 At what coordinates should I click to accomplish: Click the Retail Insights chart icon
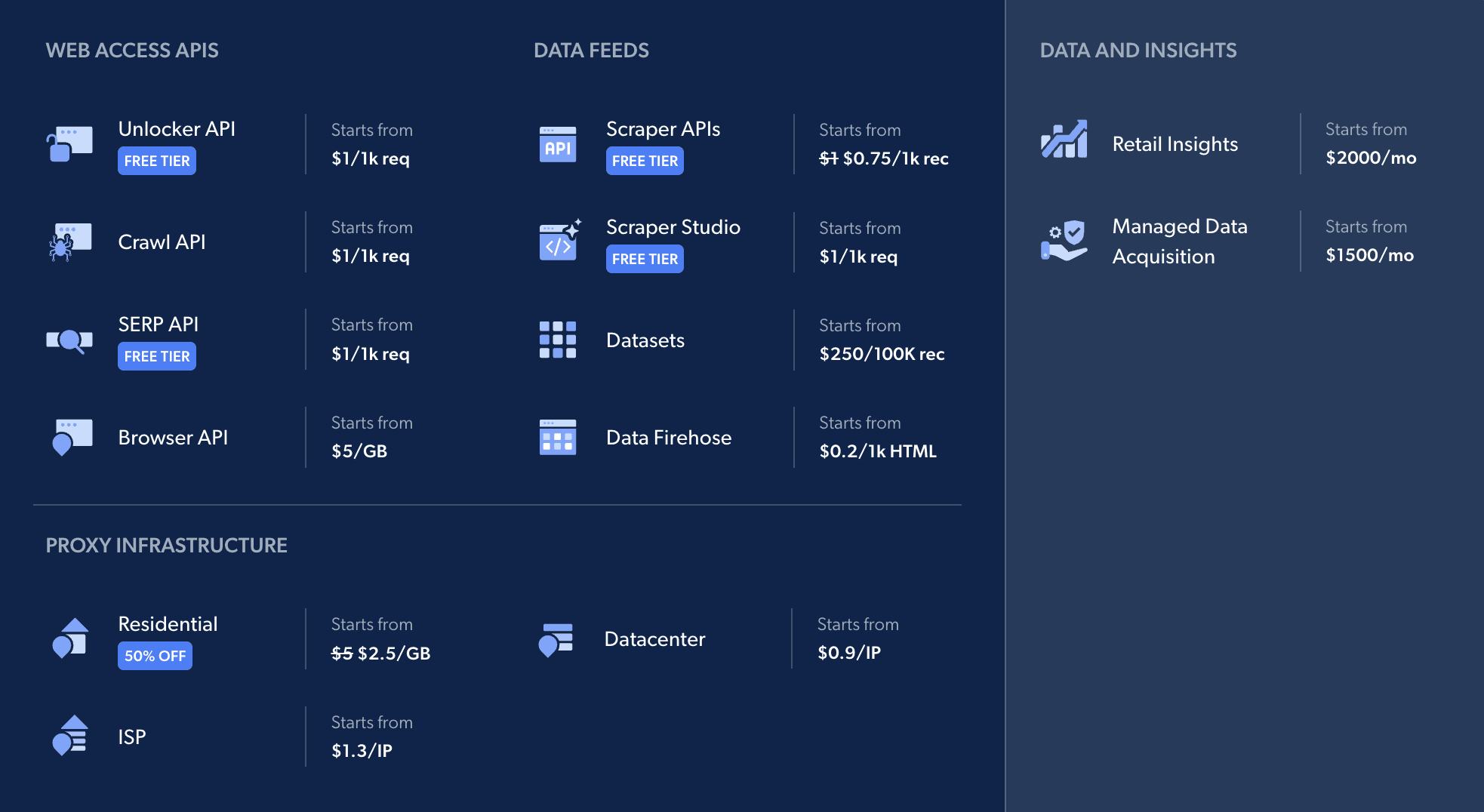pyautogui.click(x=1064, y=139)
